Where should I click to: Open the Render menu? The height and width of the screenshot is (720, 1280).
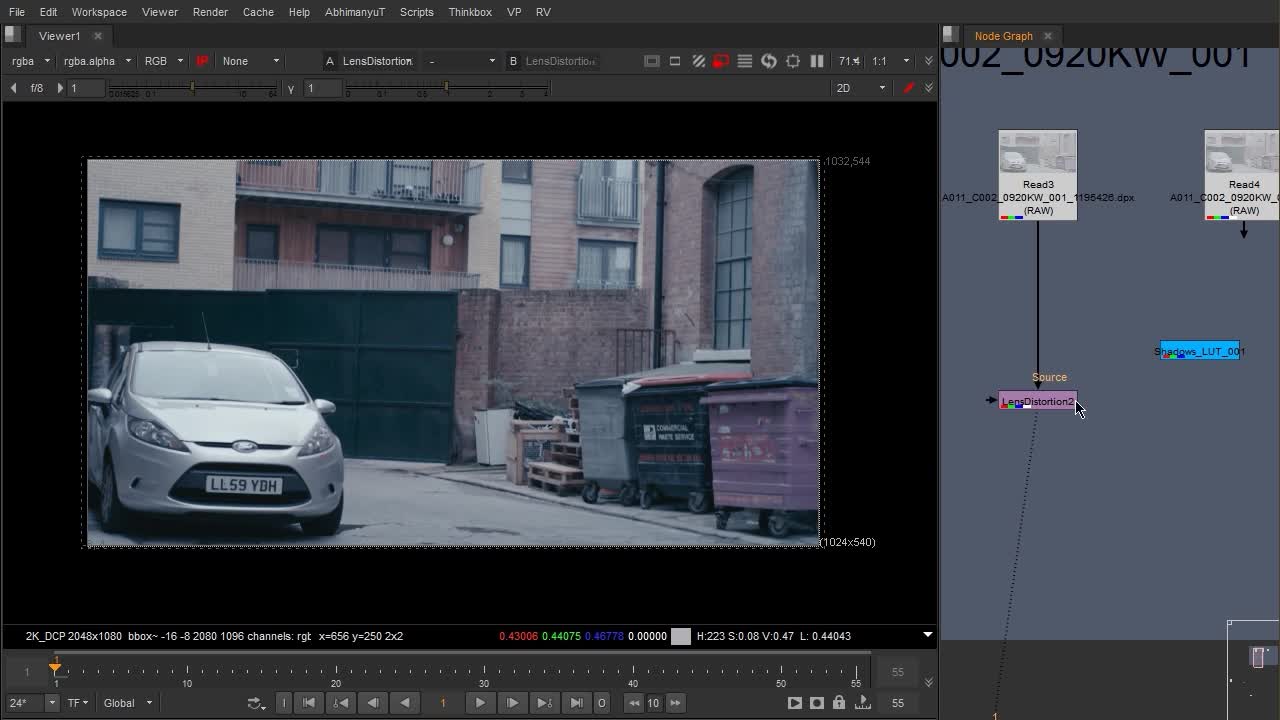click(x=210, y=12)
